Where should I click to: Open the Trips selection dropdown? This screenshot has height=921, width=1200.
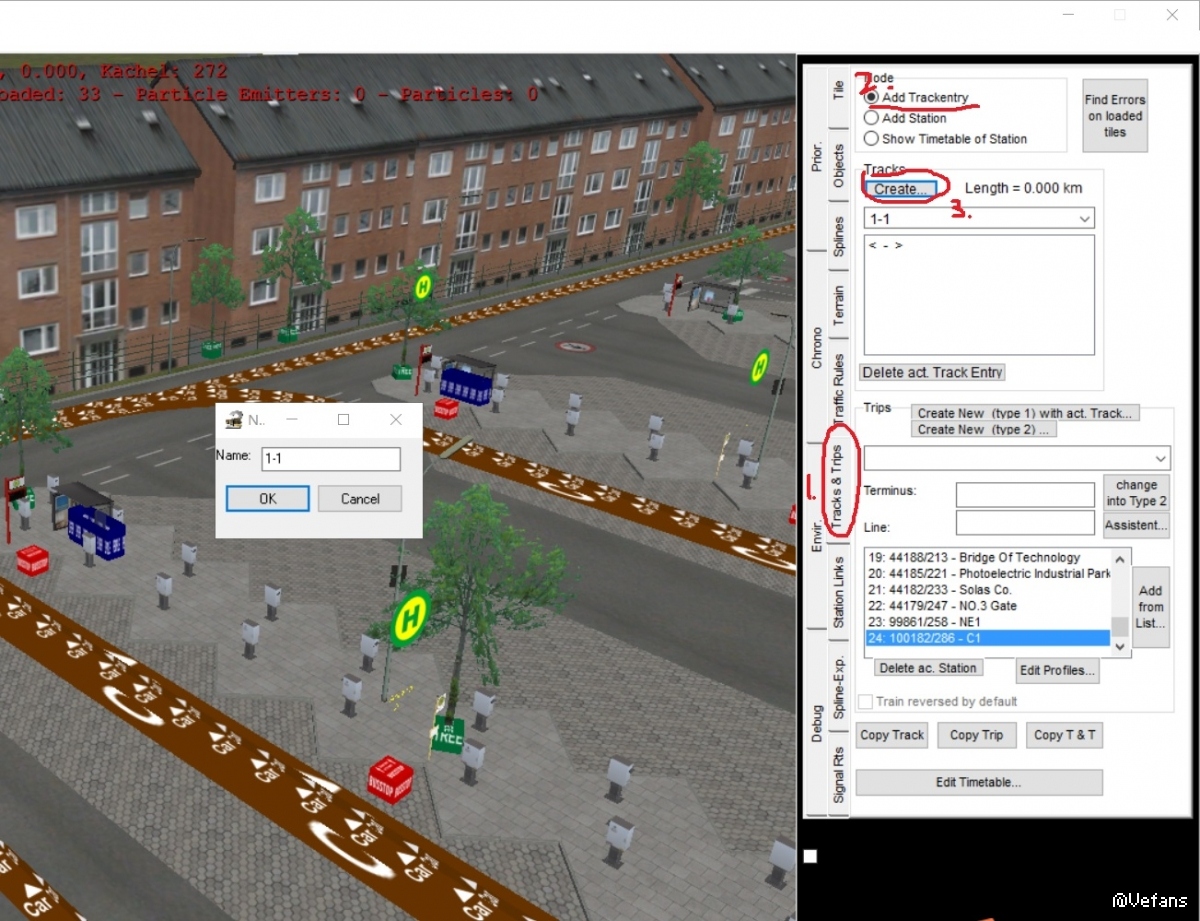[1159, 458]
